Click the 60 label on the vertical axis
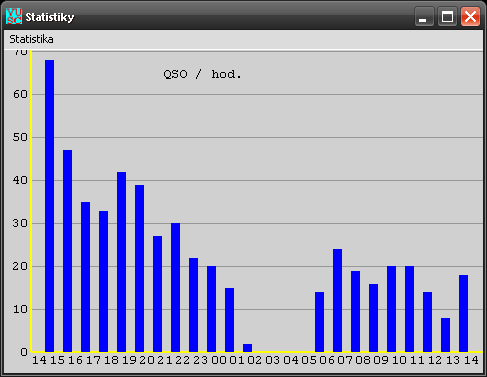Viewport: 487px width, 377px height. pos(20,94)
